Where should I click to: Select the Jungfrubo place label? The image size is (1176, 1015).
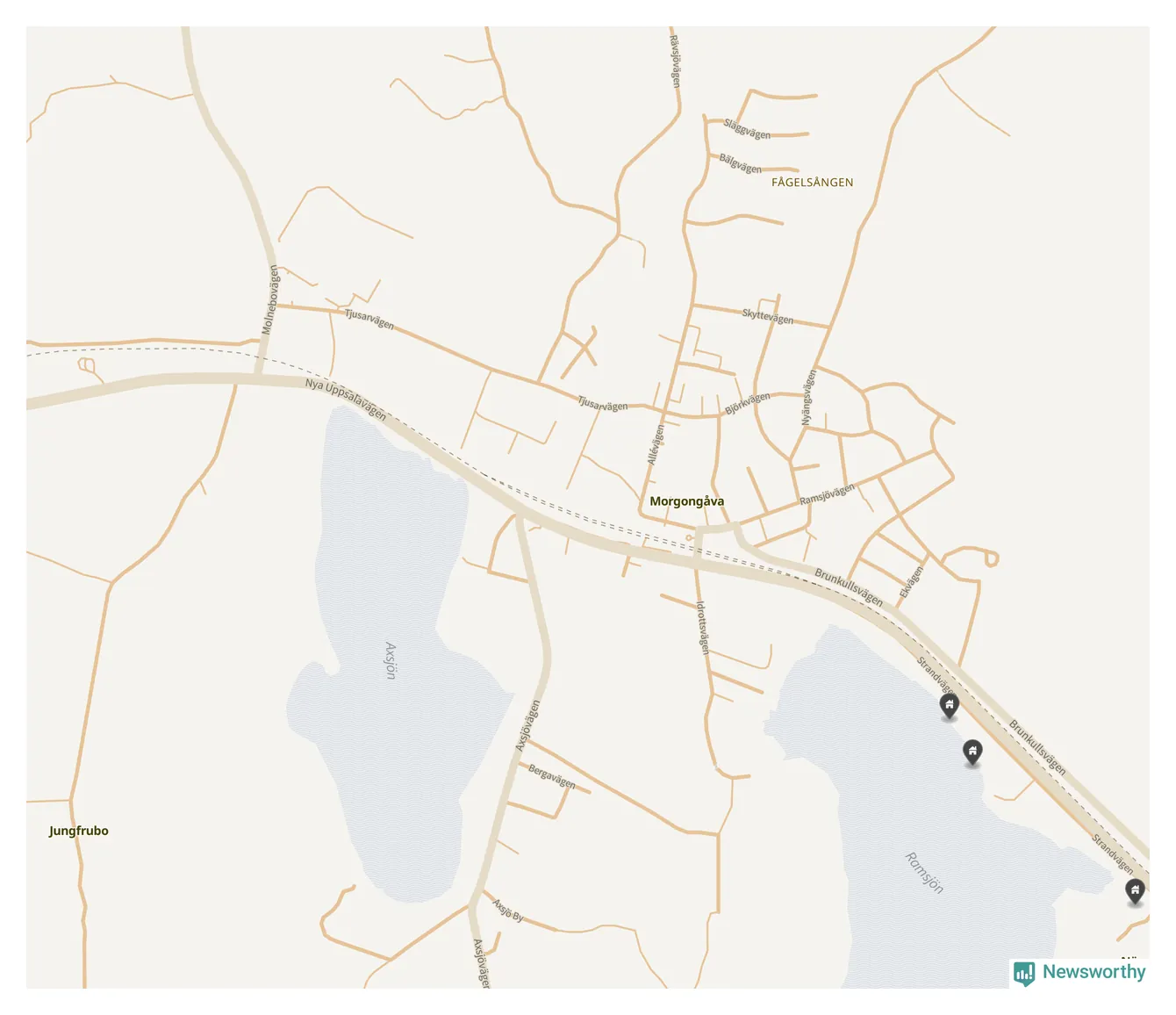[x=79, y=831]
